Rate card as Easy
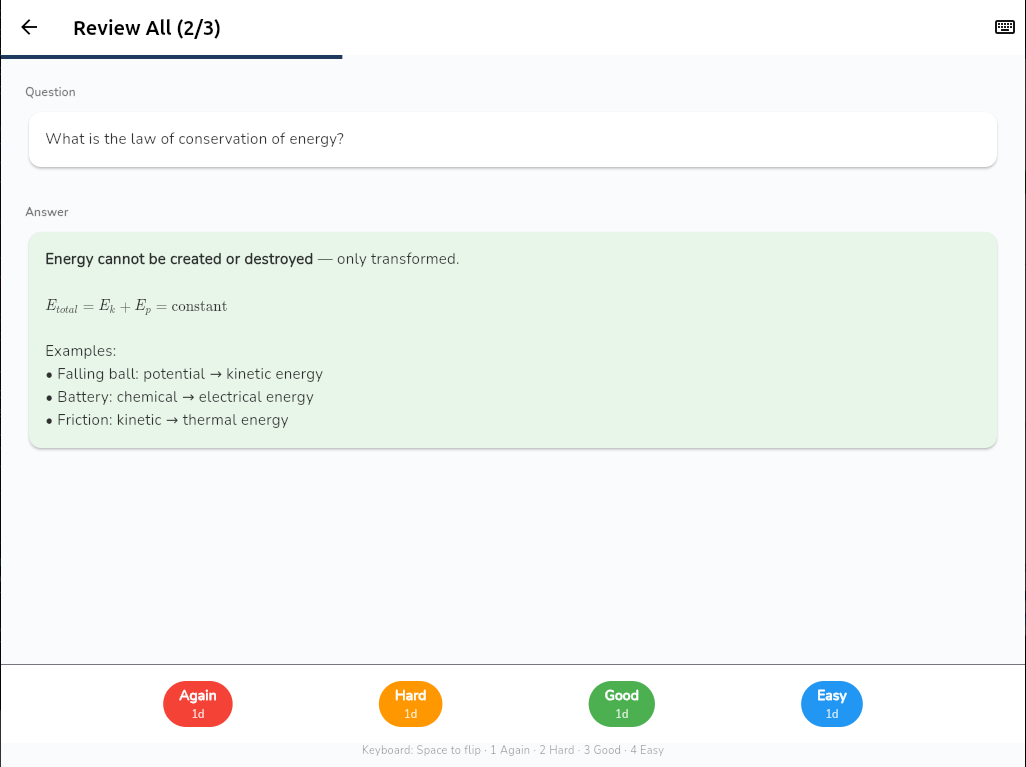 coord(832,704)
